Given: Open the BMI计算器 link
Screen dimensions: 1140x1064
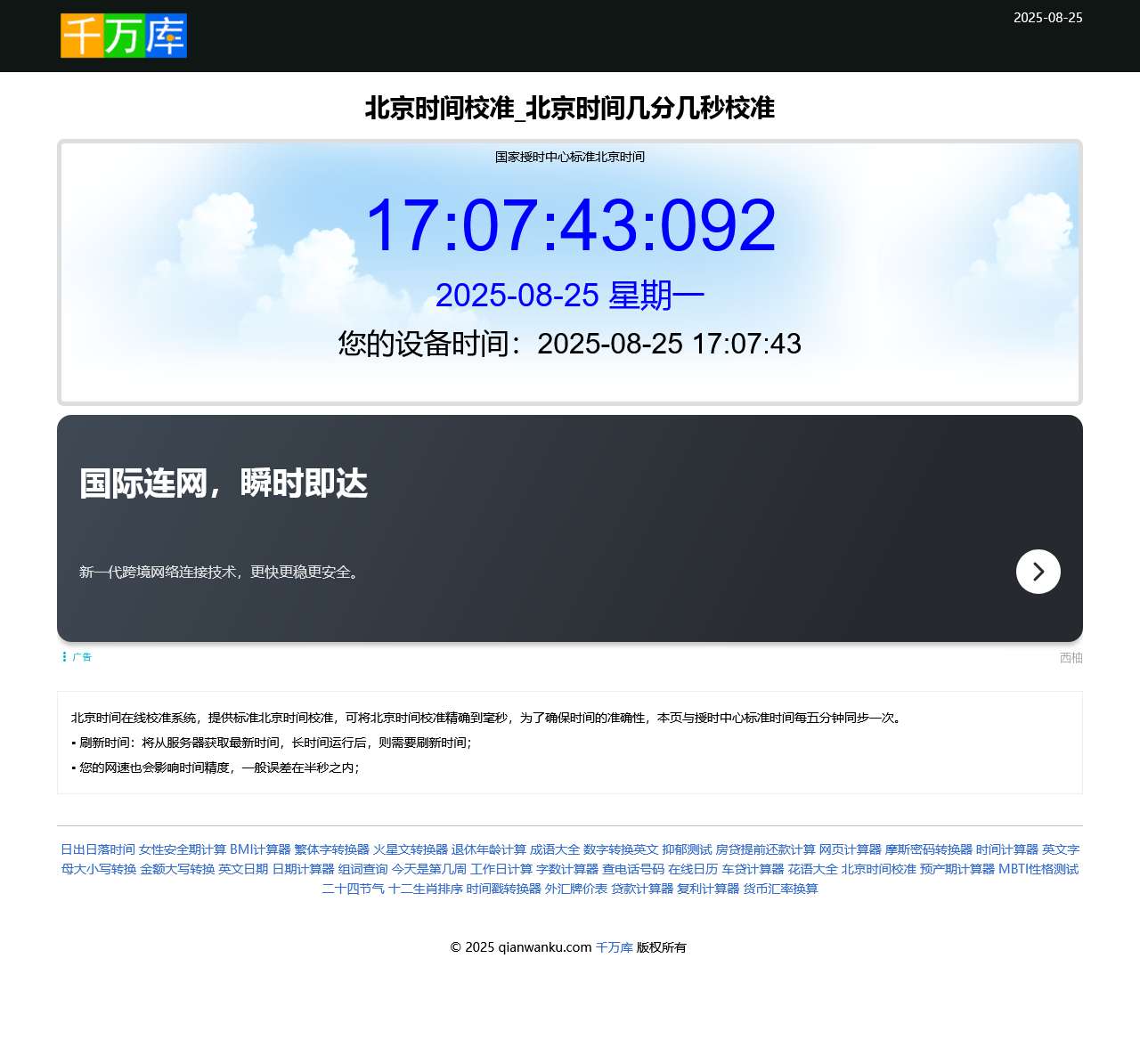Looking at the screenshot, I should click(260, 849).
